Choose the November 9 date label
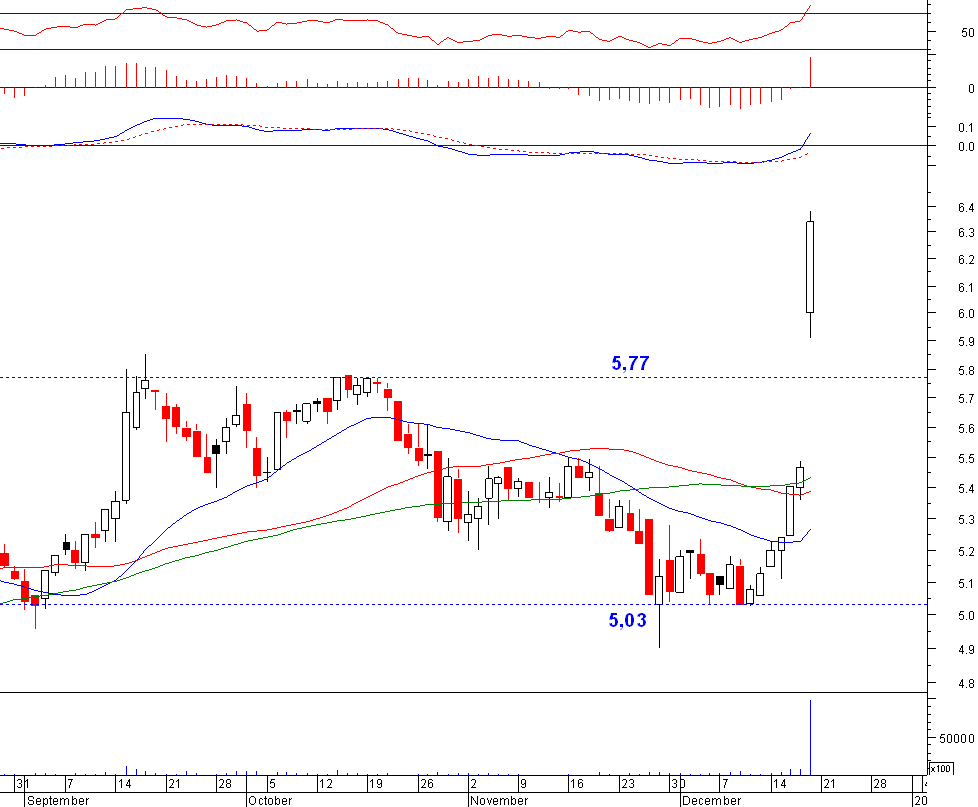Image resolution: width=978 pixels, height=807 pixels. [523, 784]
